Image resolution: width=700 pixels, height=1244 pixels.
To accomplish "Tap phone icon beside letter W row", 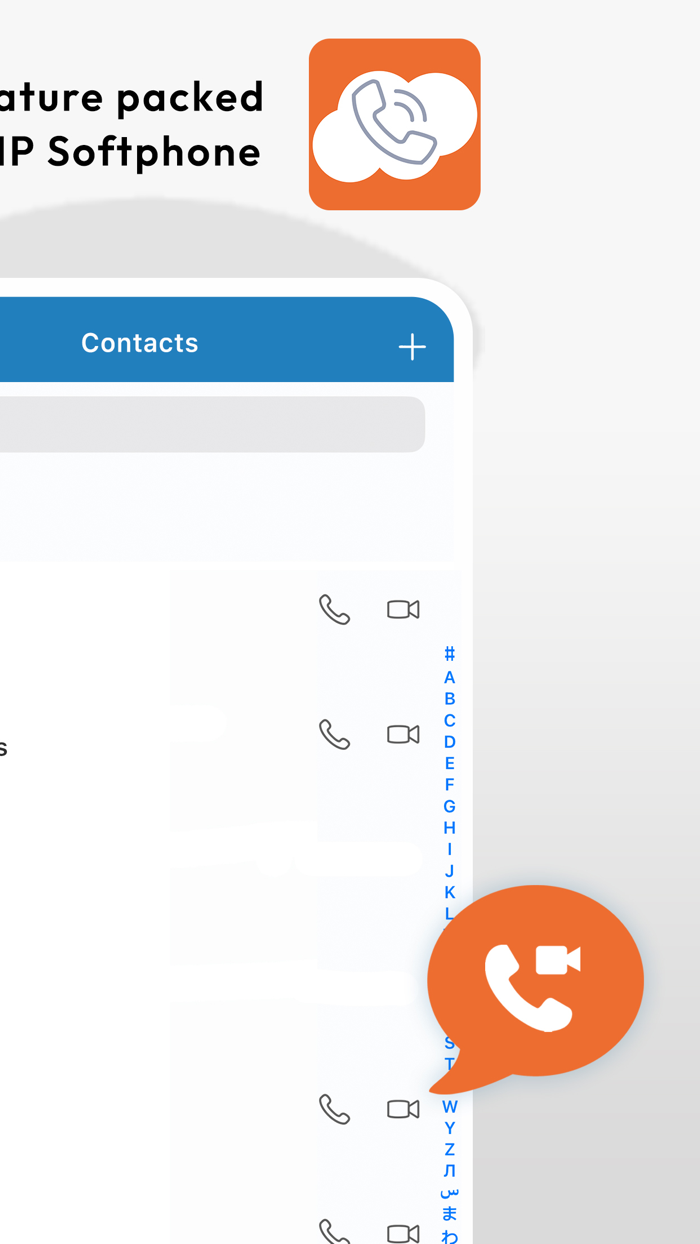I will point(334,1108).
